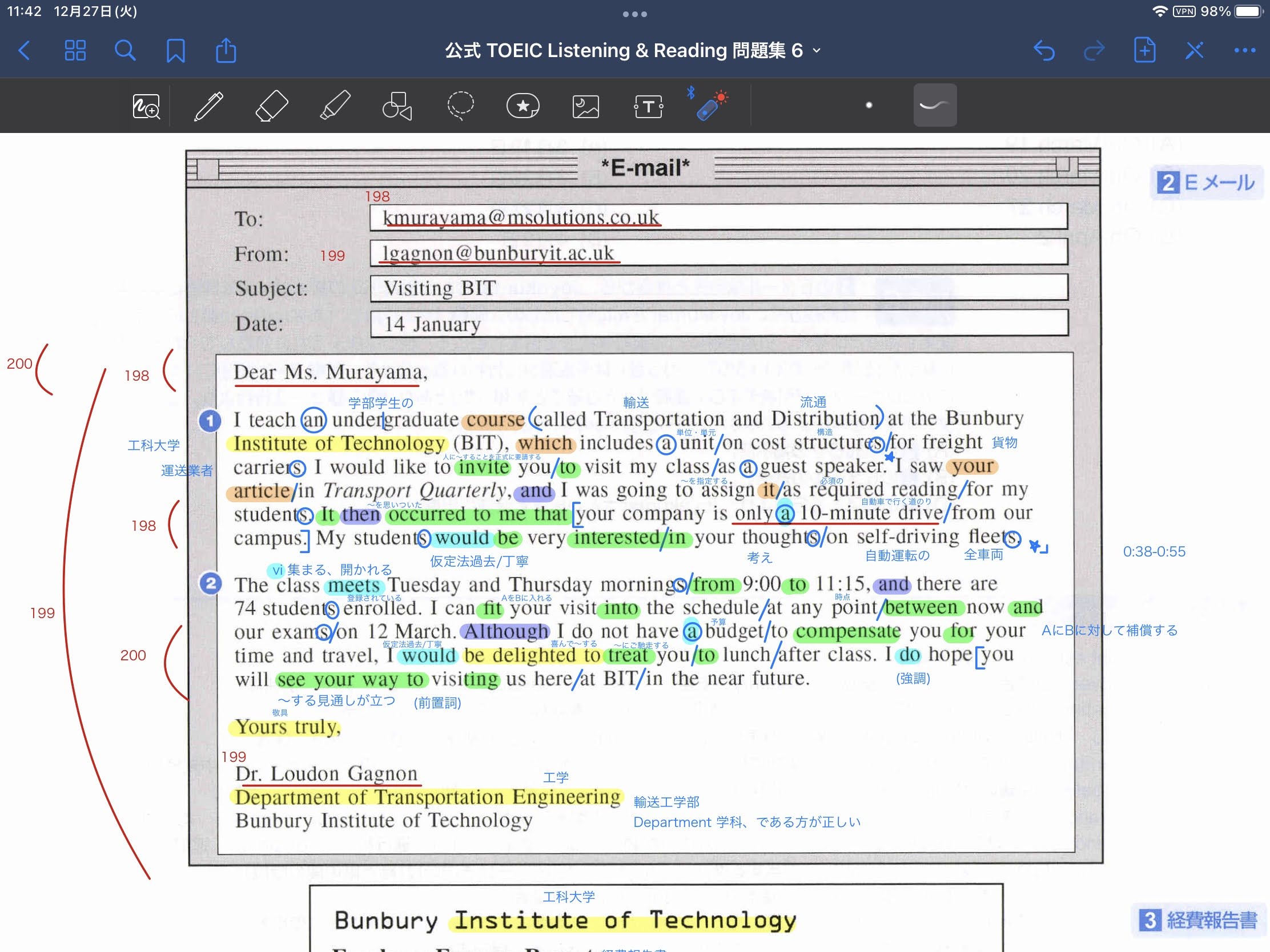Tap the '3 経費報告書' section label

click(1197, 920)
